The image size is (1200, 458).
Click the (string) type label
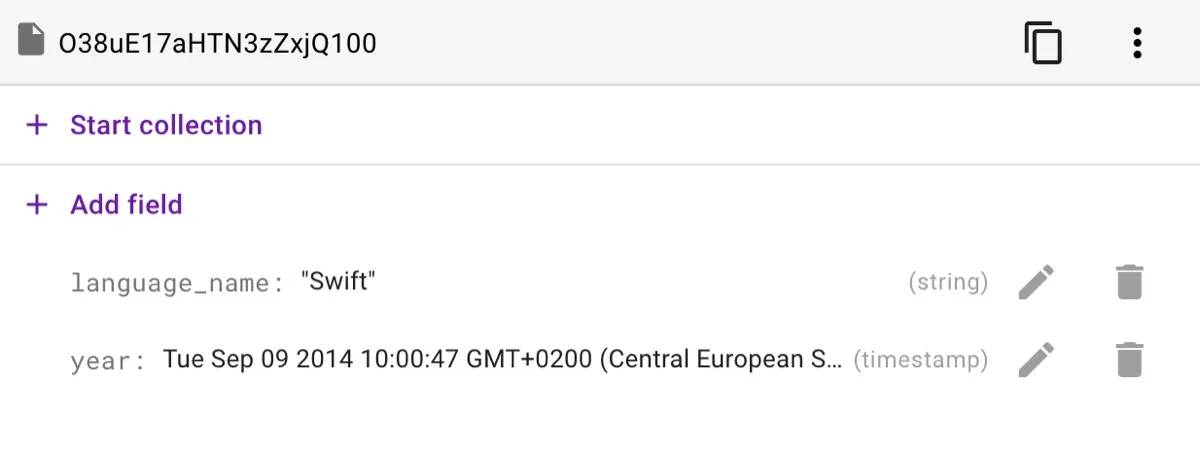point(947,282)
